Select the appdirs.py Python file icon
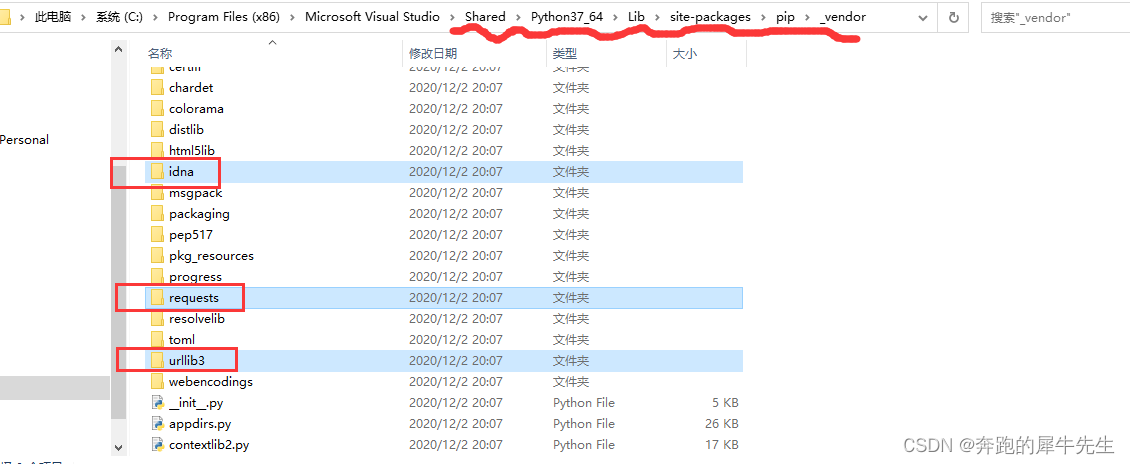Screen dimensions: 1130x464 point(158,424)
